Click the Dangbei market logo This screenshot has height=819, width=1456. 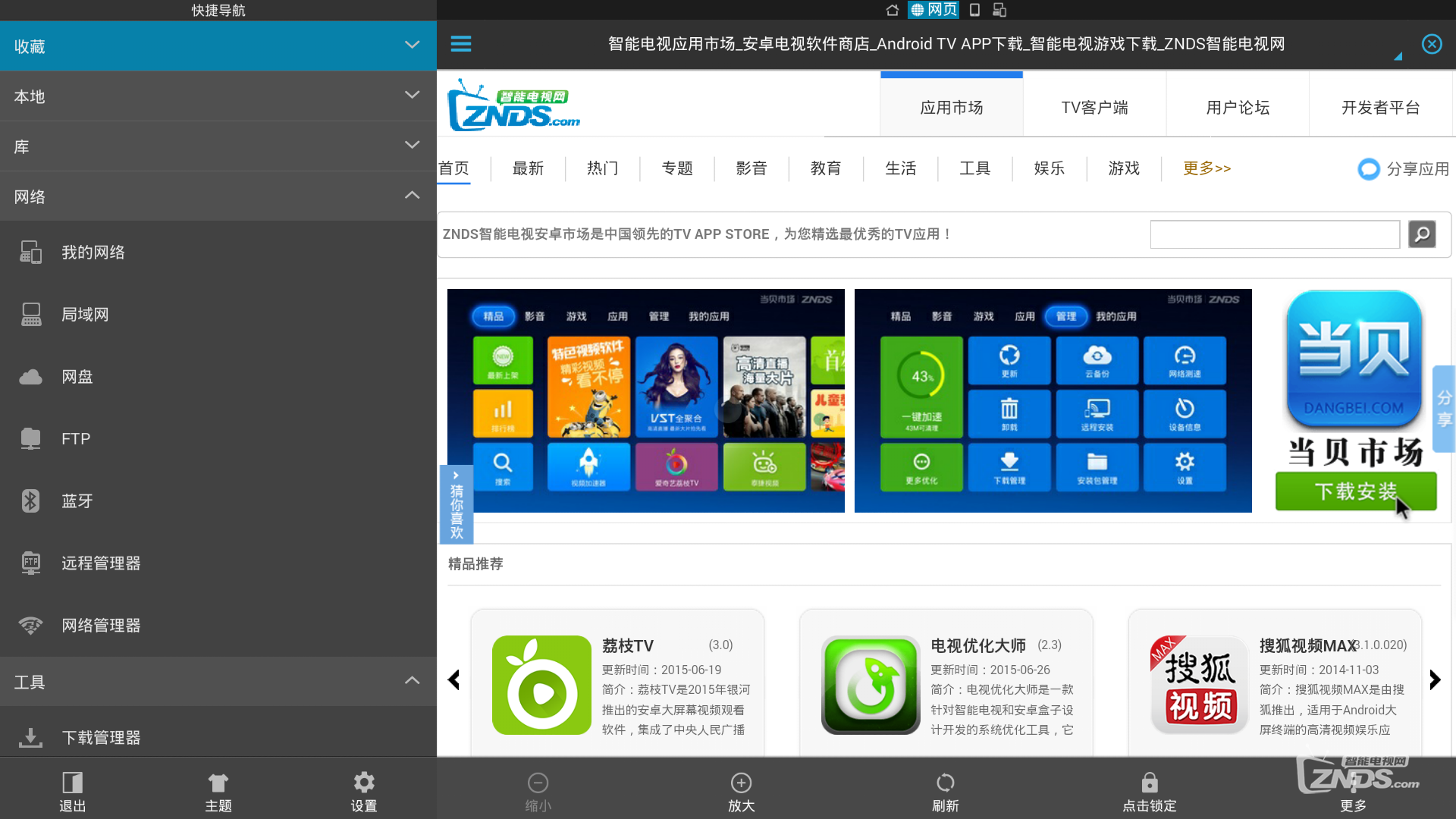coord(1354,359)
